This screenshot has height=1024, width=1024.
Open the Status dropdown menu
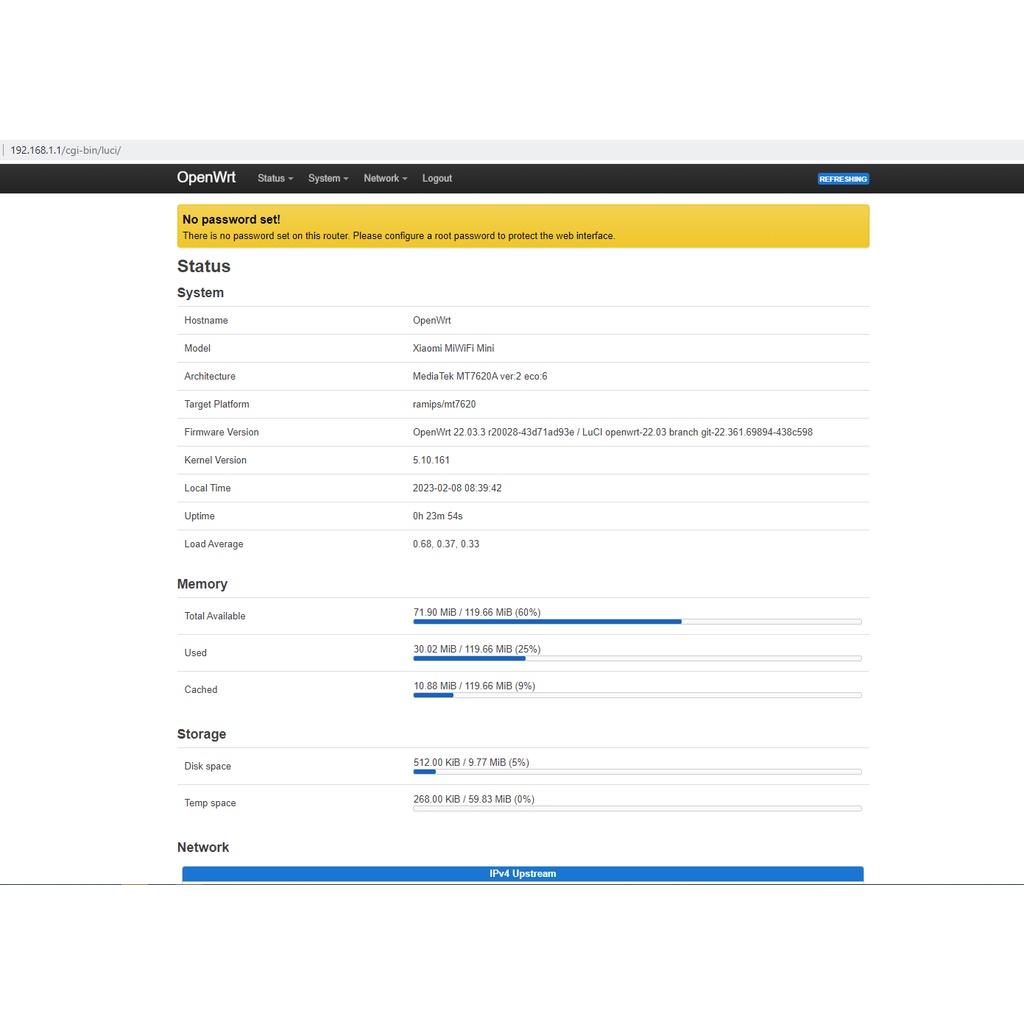pyautogui.click(x=275, y=178)
